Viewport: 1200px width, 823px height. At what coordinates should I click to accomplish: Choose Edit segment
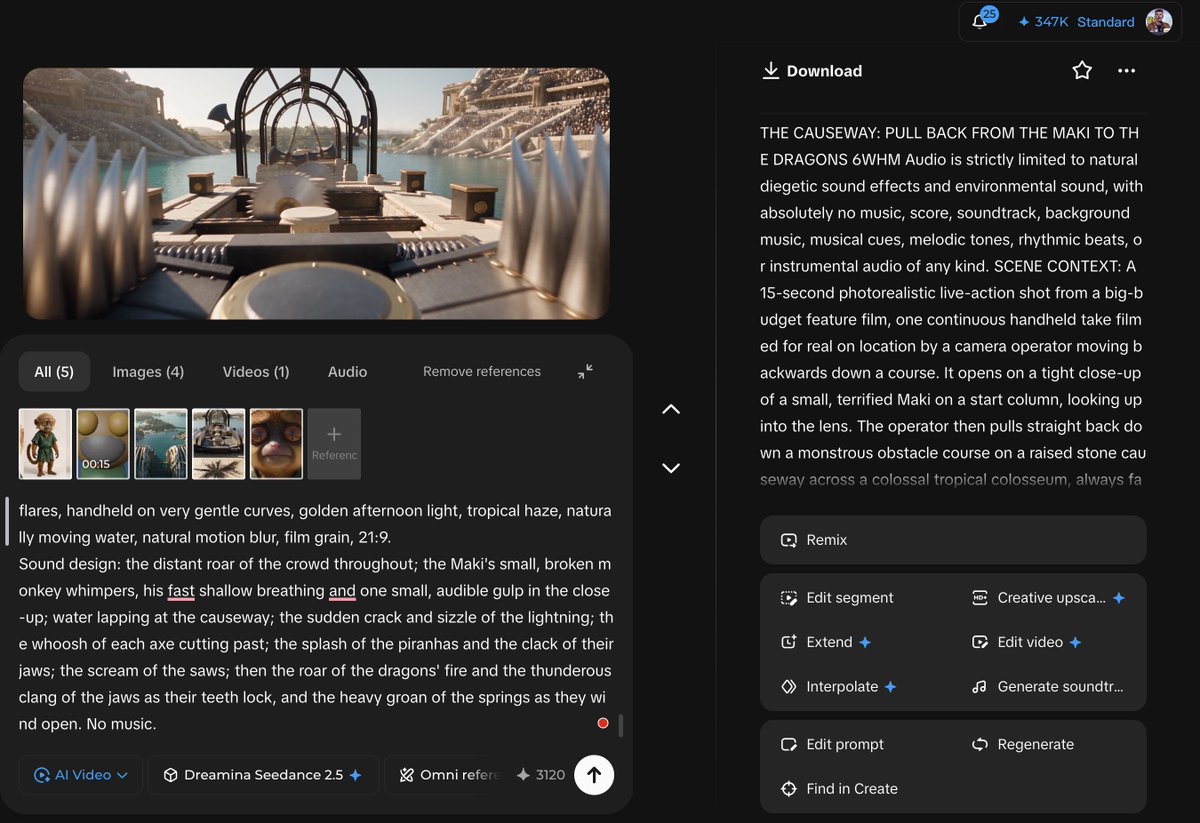837,598
